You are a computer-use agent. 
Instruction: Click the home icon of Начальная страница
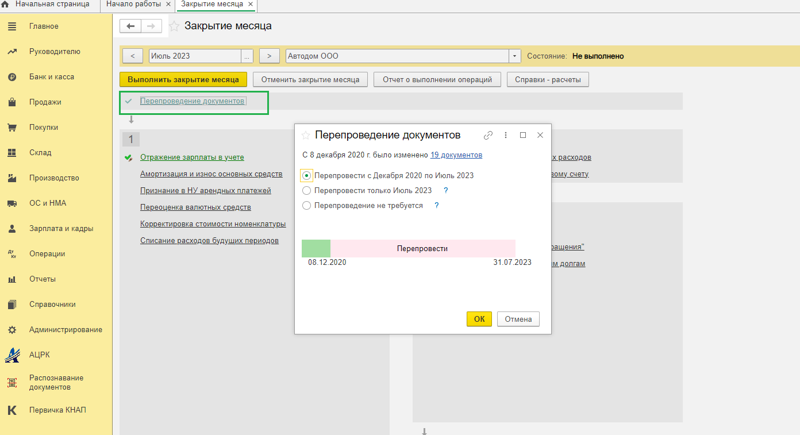pyautogui.click(x=5, y=4)
